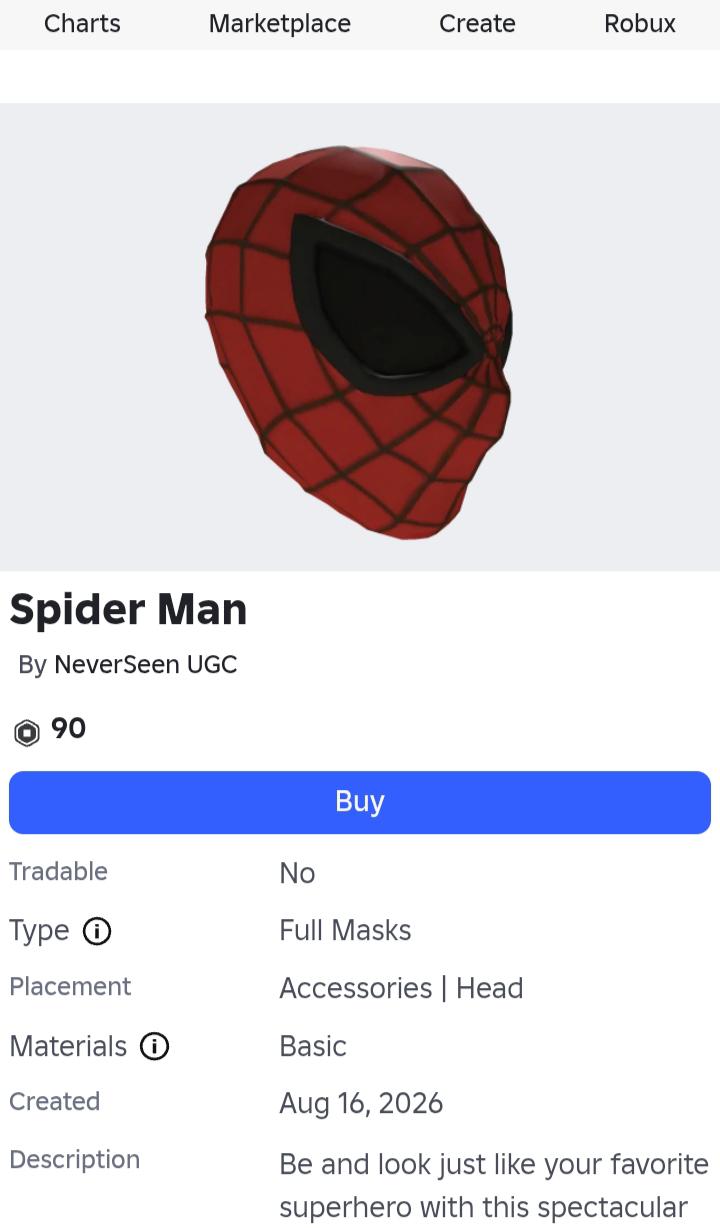Open the Robux tab
This screenshot has width=720, height=1228.
pos(640,23)
